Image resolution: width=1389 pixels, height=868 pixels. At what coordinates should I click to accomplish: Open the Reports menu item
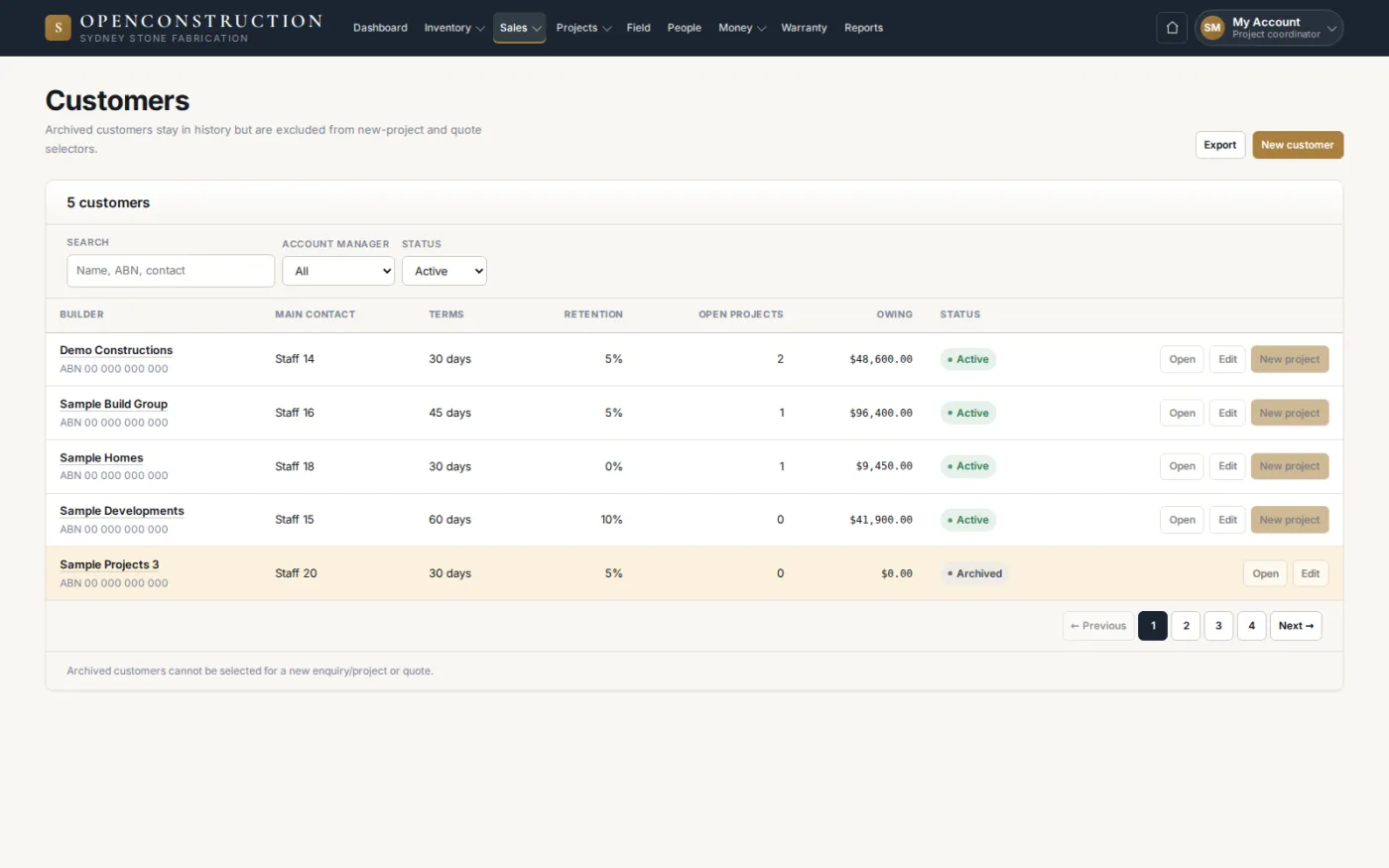tap(863, 28)
